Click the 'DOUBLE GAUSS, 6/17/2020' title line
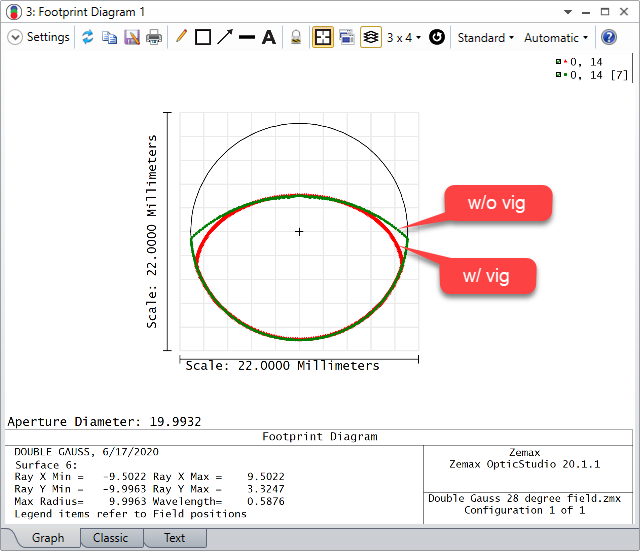Screen dimensions: 640x551 point(87,452)
